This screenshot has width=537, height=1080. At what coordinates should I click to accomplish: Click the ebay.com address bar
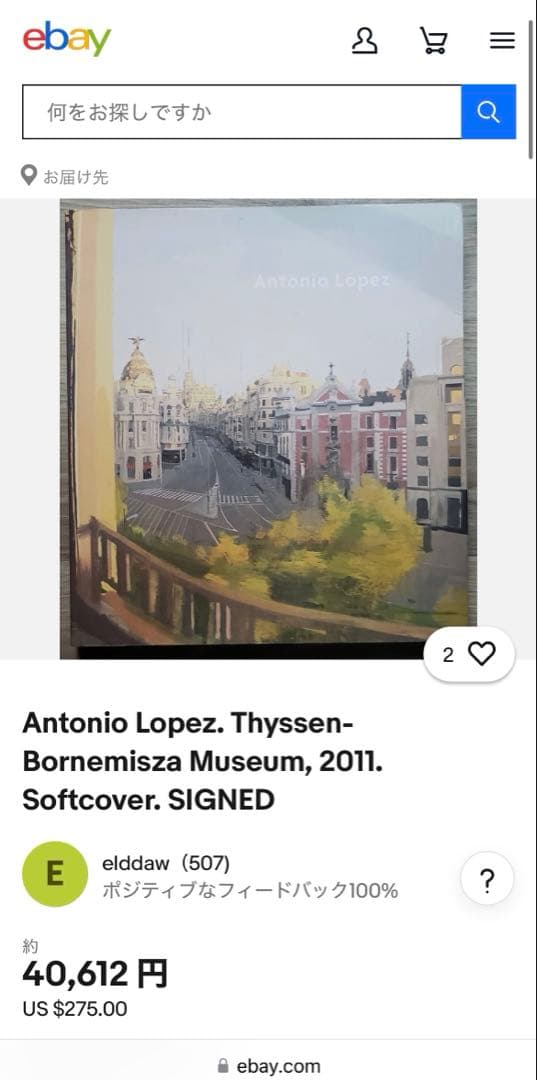(x=268, y=1066)
